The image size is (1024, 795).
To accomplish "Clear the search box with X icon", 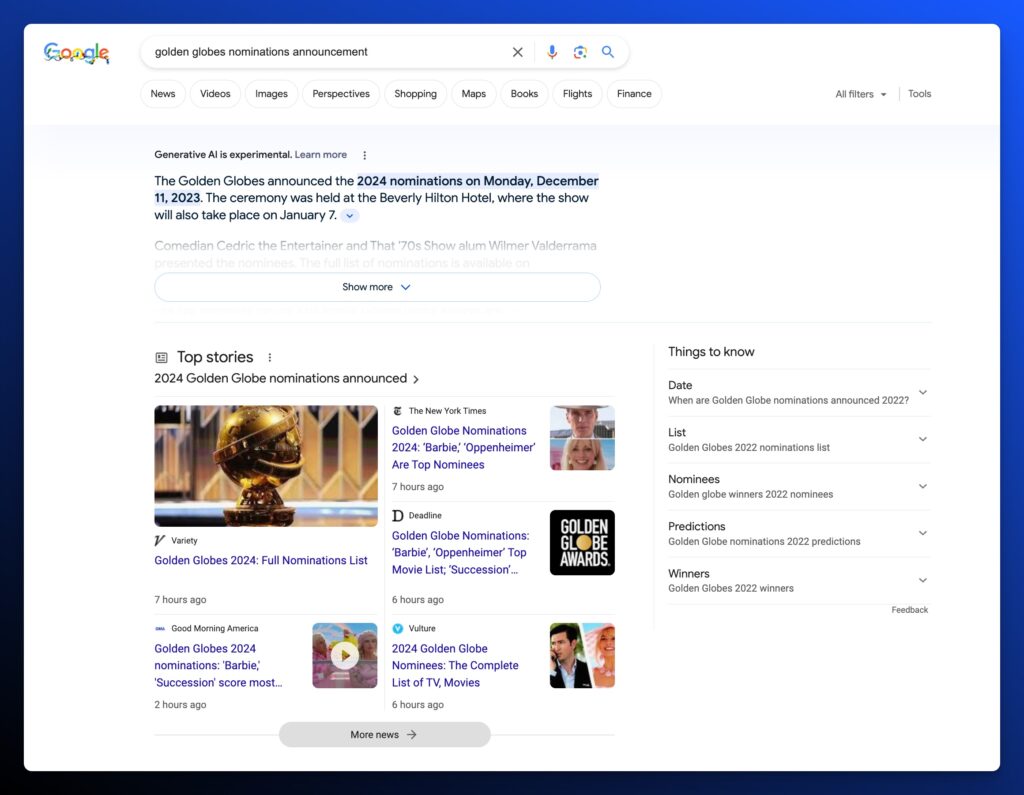I will click(x=517, y=52).
